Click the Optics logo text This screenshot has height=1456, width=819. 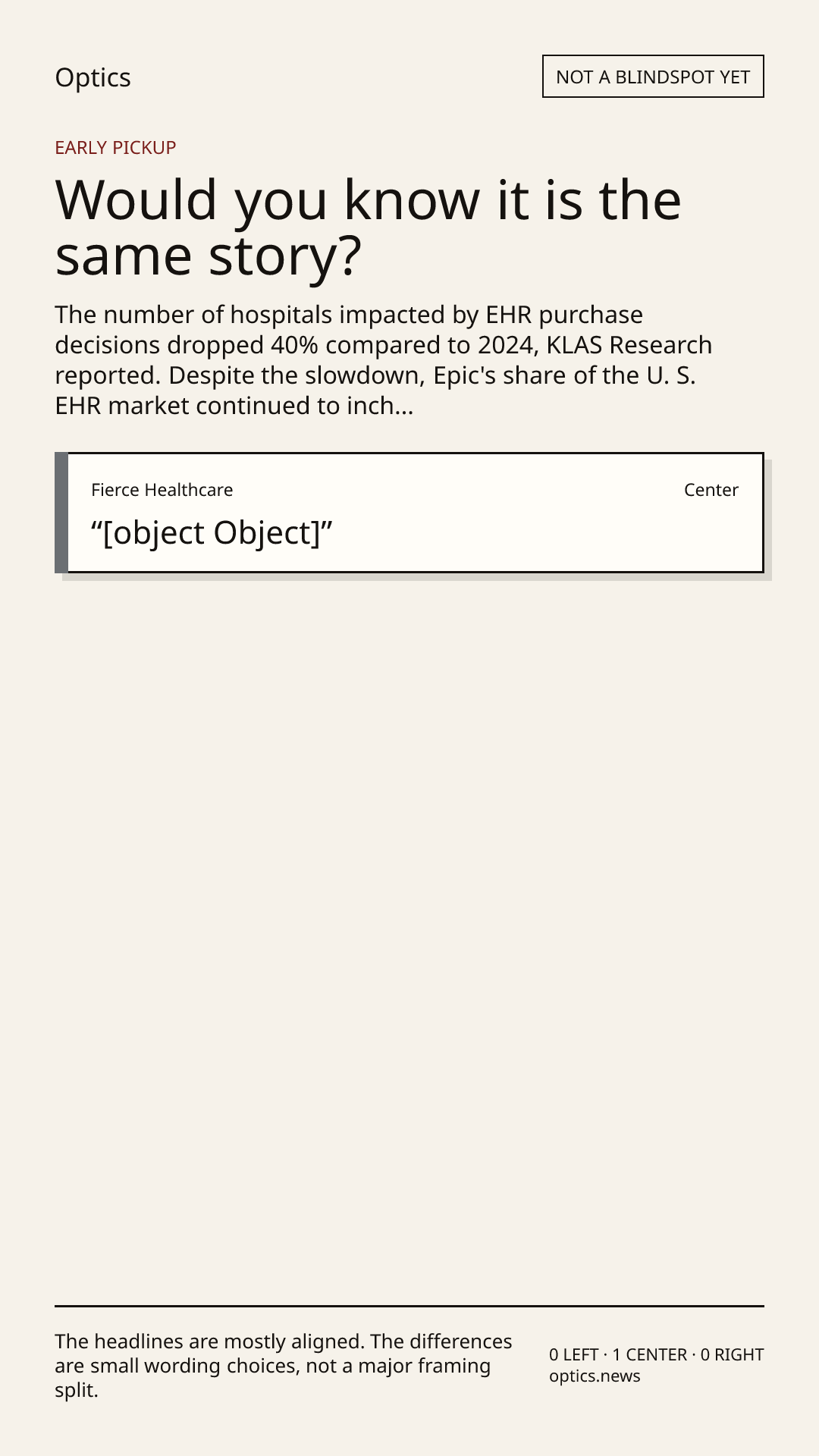pyautogui.click(x=93, y=77)
